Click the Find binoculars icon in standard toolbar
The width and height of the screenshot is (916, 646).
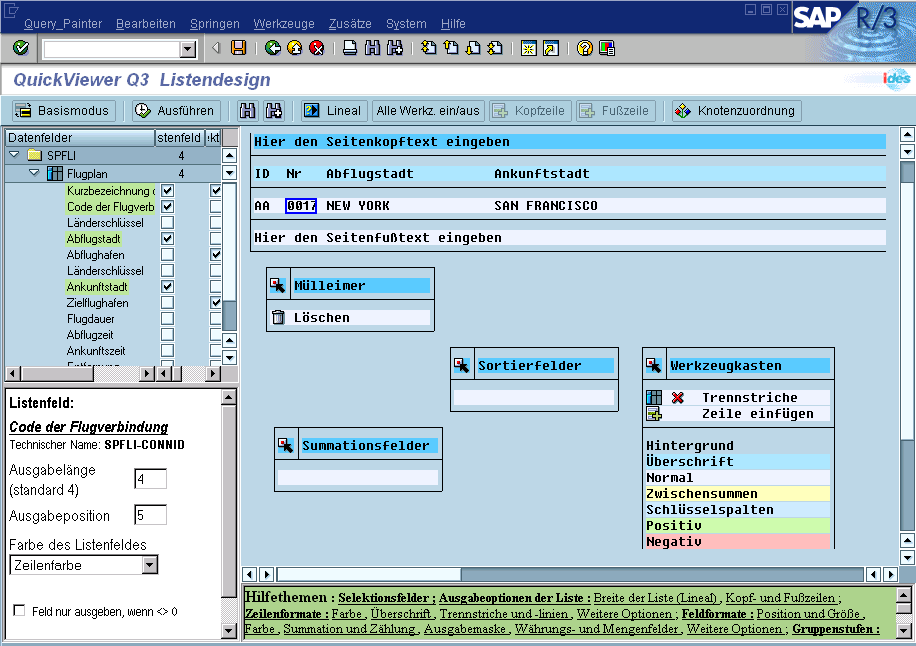[372, 48]
